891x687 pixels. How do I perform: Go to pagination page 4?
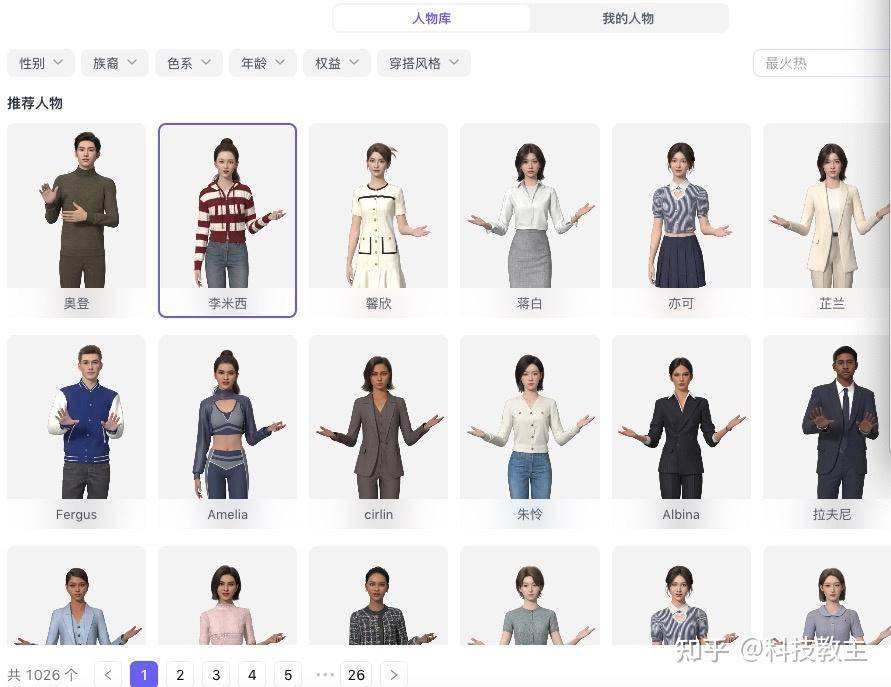tap(252, 674)
